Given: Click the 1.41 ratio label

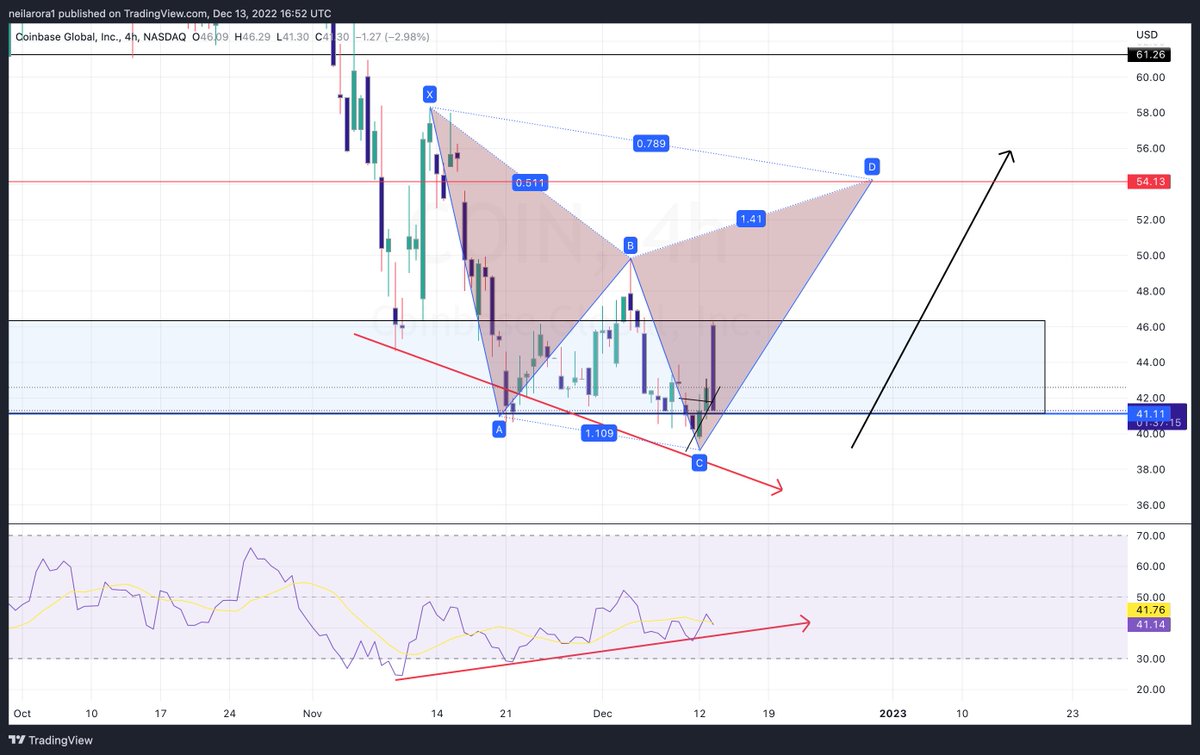Looking at the screenshot, I should pyautogui.click(x=749, y=218).
